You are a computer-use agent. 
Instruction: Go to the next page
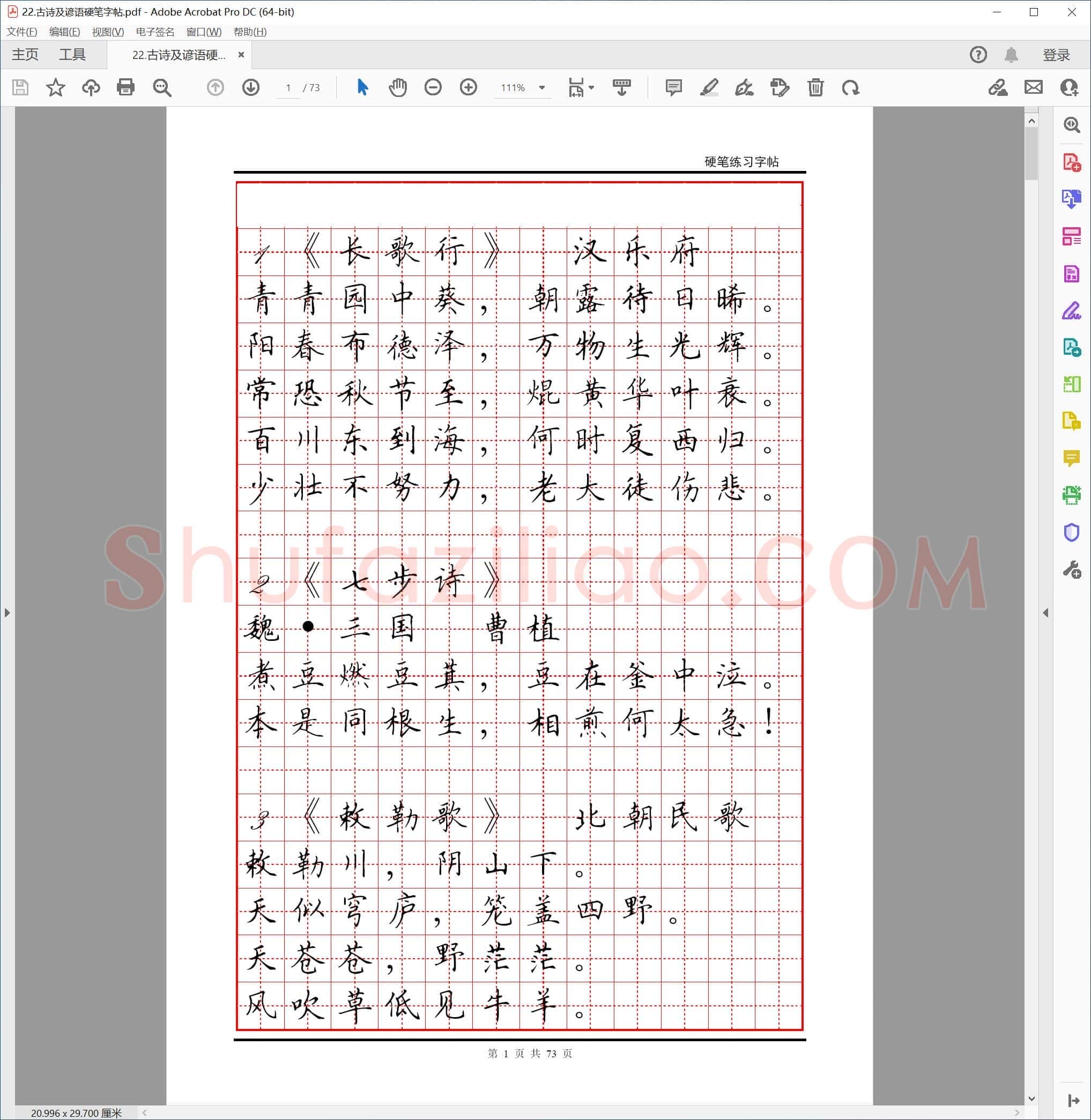[x=251, y=88]
